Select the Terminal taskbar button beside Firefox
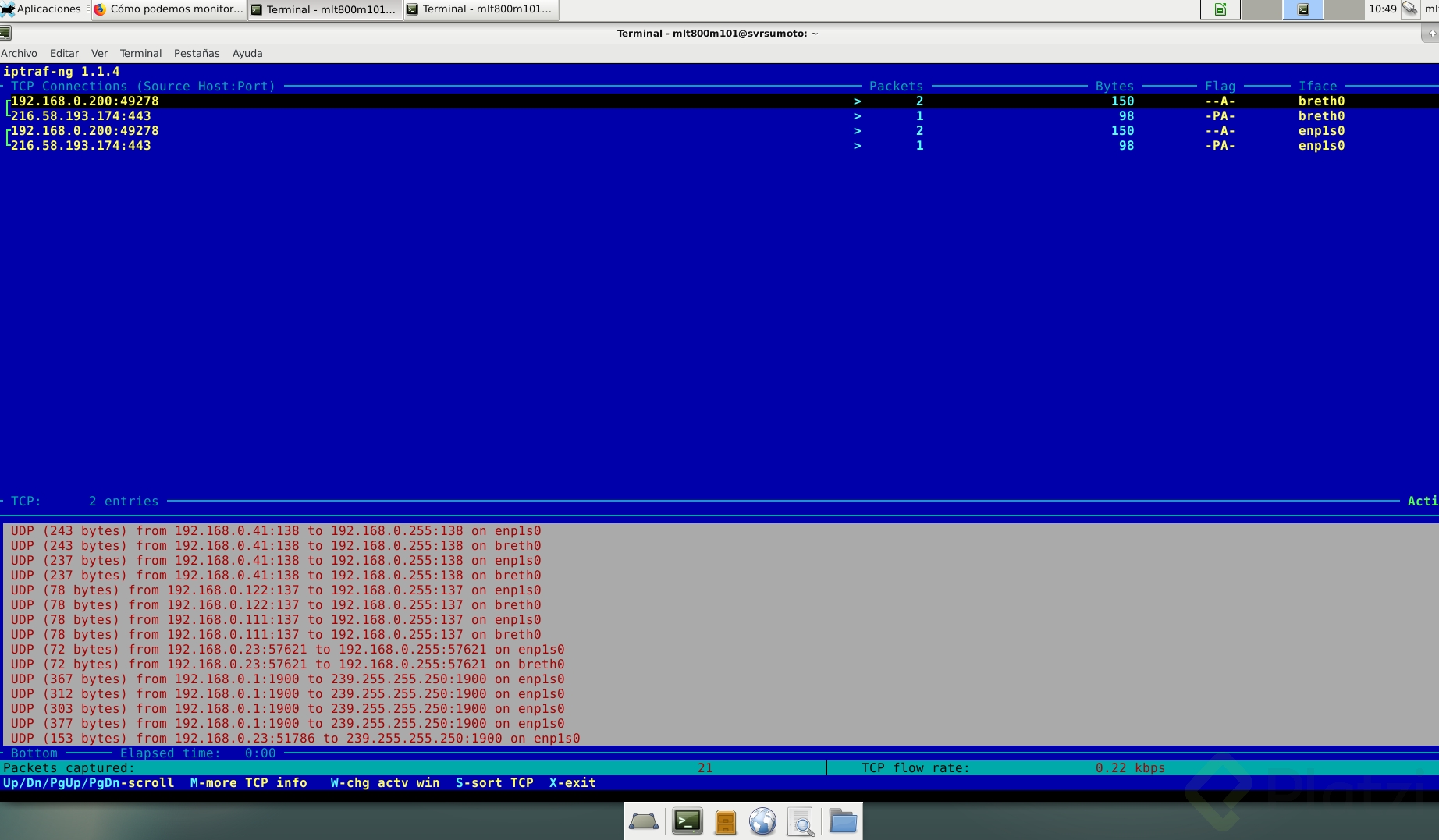This screenshot has height=840, width=1439. pyautogui.click(x=325, y=9)
